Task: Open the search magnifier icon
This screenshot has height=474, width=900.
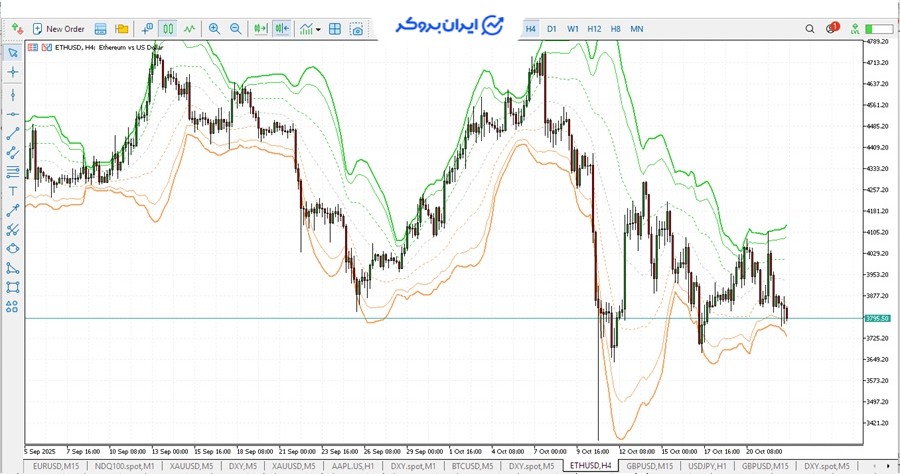Action: (x=810, y=29)
